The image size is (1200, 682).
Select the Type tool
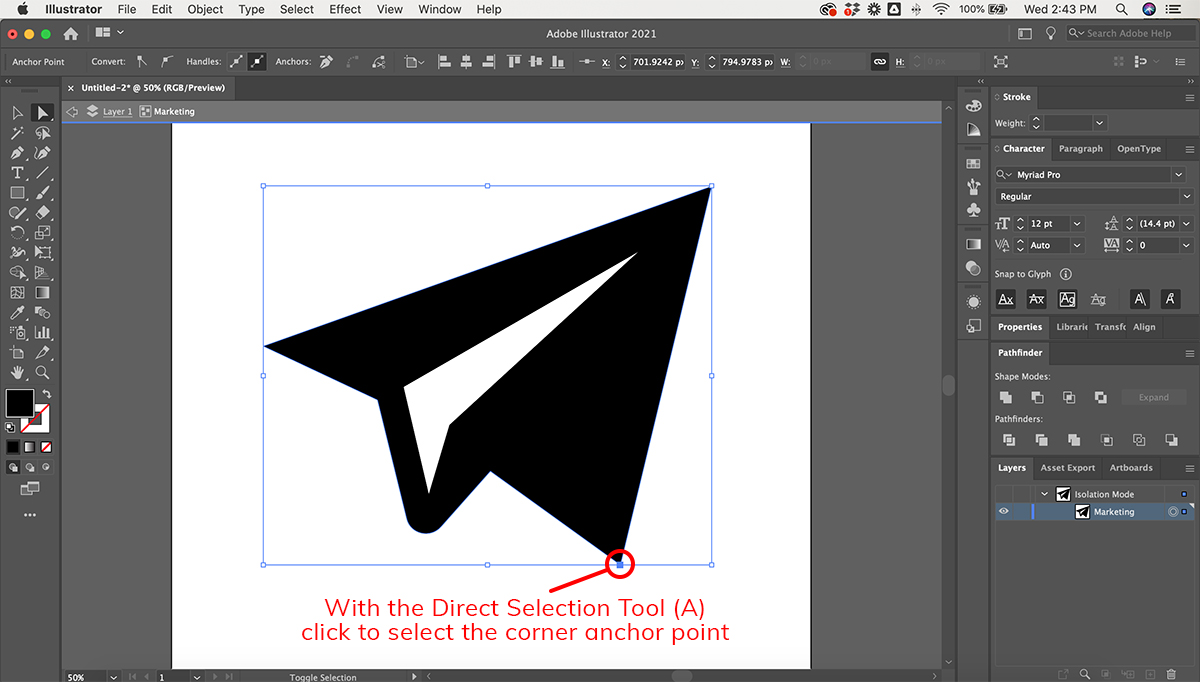(x=17, y=173)
